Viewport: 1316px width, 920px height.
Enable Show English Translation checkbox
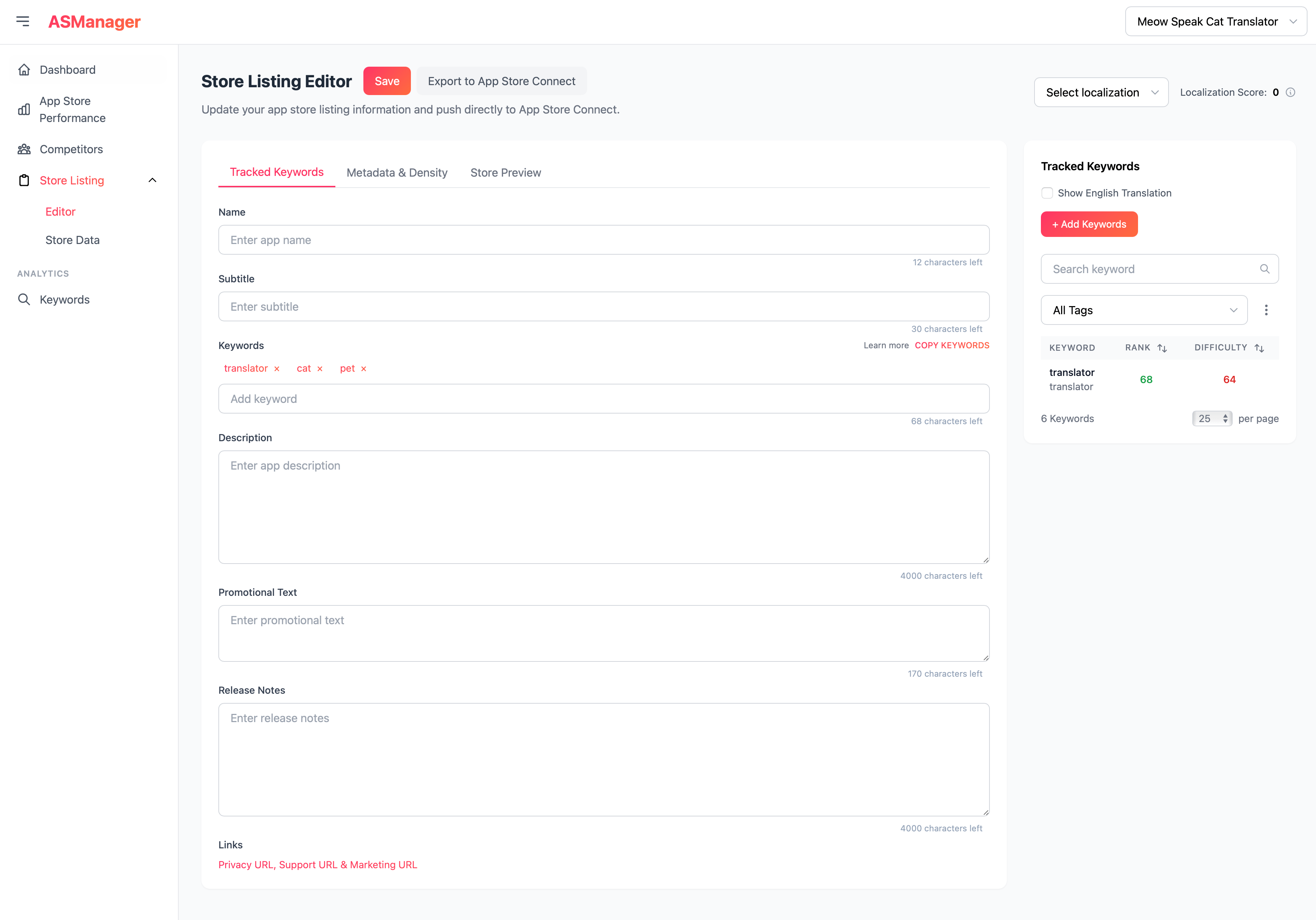click(1047, 193)
